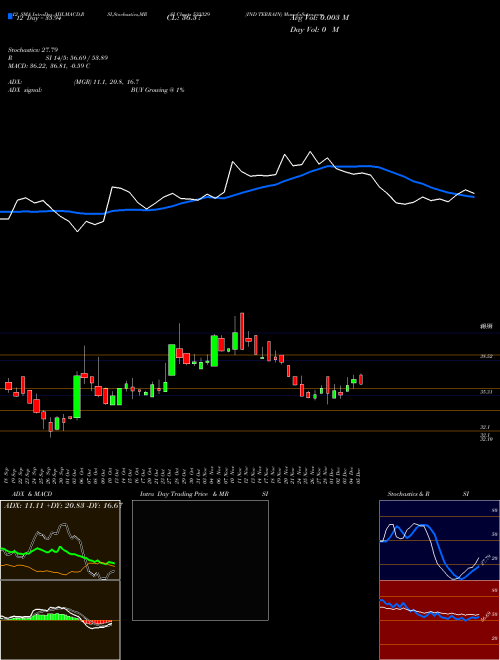
Task: Click the 'Stochastics & R' panel title
Action: point(408,494)
